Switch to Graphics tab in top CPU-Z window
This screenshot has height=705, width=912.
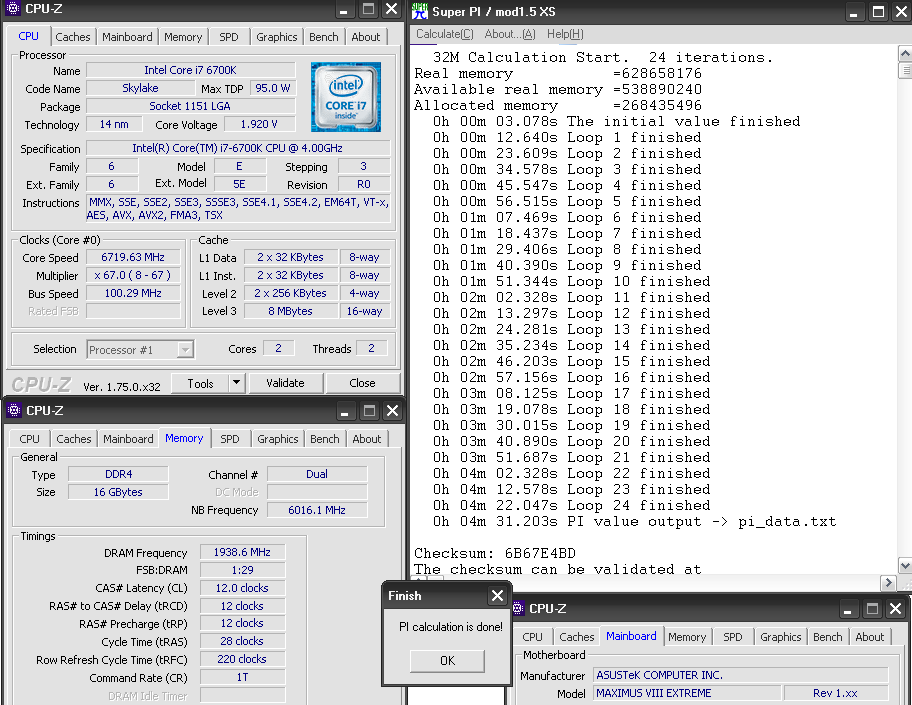pos(276,37)
